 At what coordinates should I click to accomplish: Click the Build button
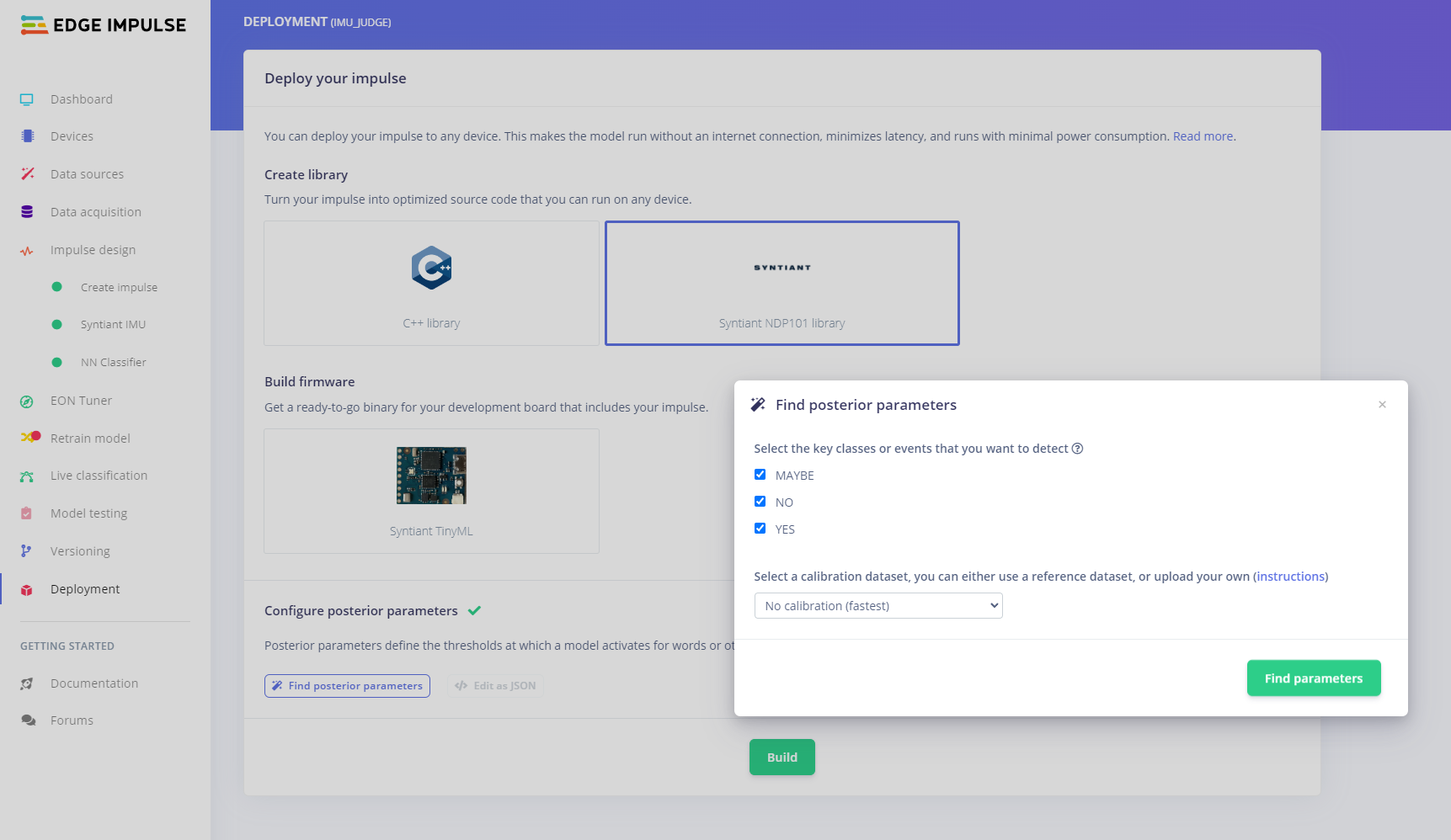tap(782, 758)
